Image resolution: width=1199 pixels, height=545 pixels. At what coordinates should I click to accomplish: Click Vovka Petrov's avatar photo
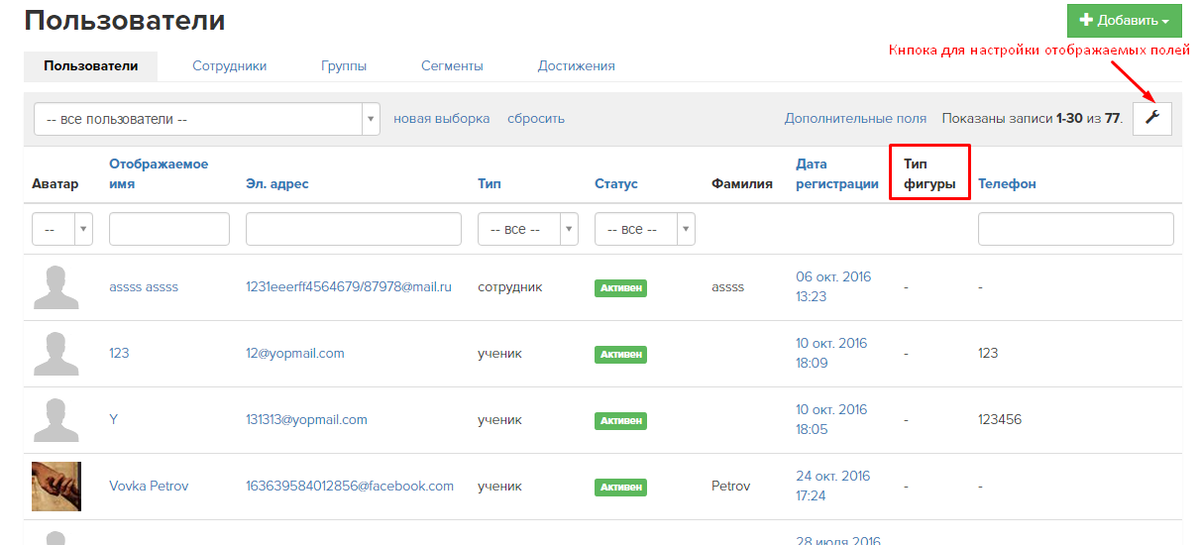pos(57,486)
